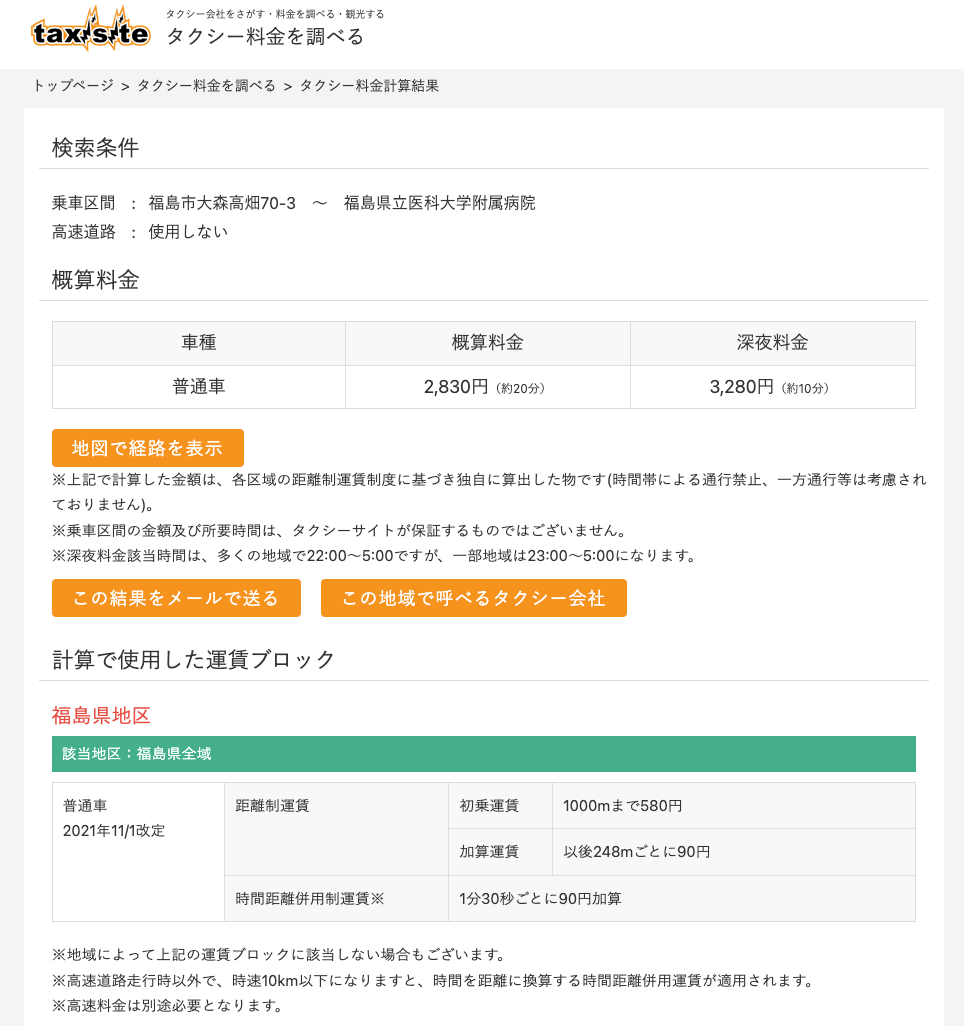Click the タクシー料金計算結果 breadcrumb text
964x1026 pixels.
369,86
